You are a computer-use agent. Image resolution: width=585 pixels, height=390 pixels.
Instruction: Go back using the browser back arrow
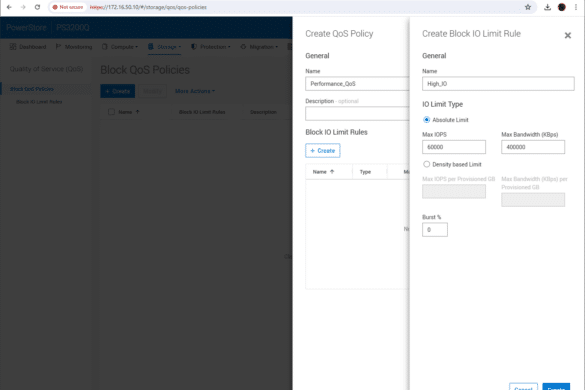[x=9, y=7]
